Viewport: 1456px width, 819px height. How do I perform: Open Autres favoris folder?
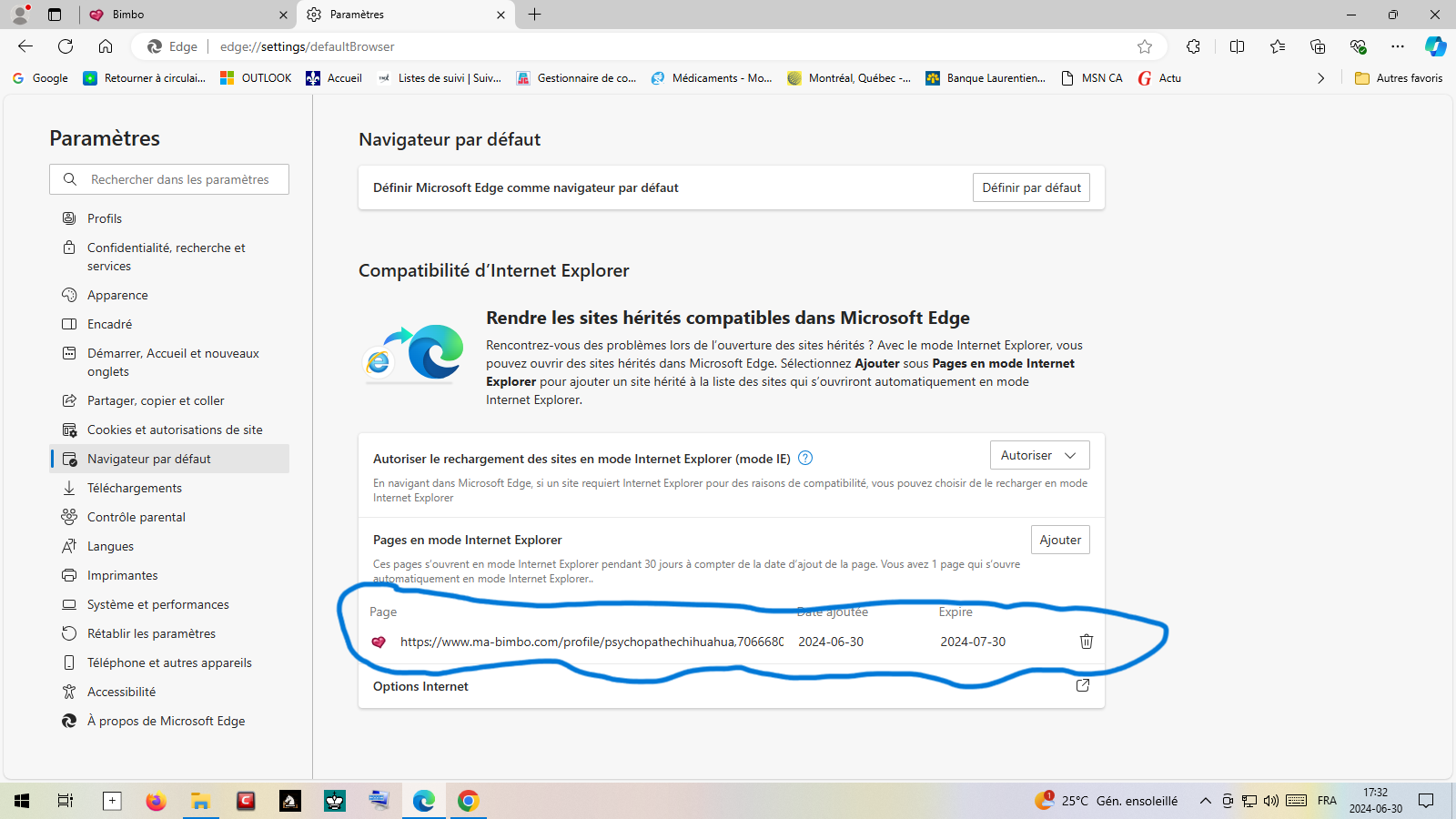(x=1399, y=78)
